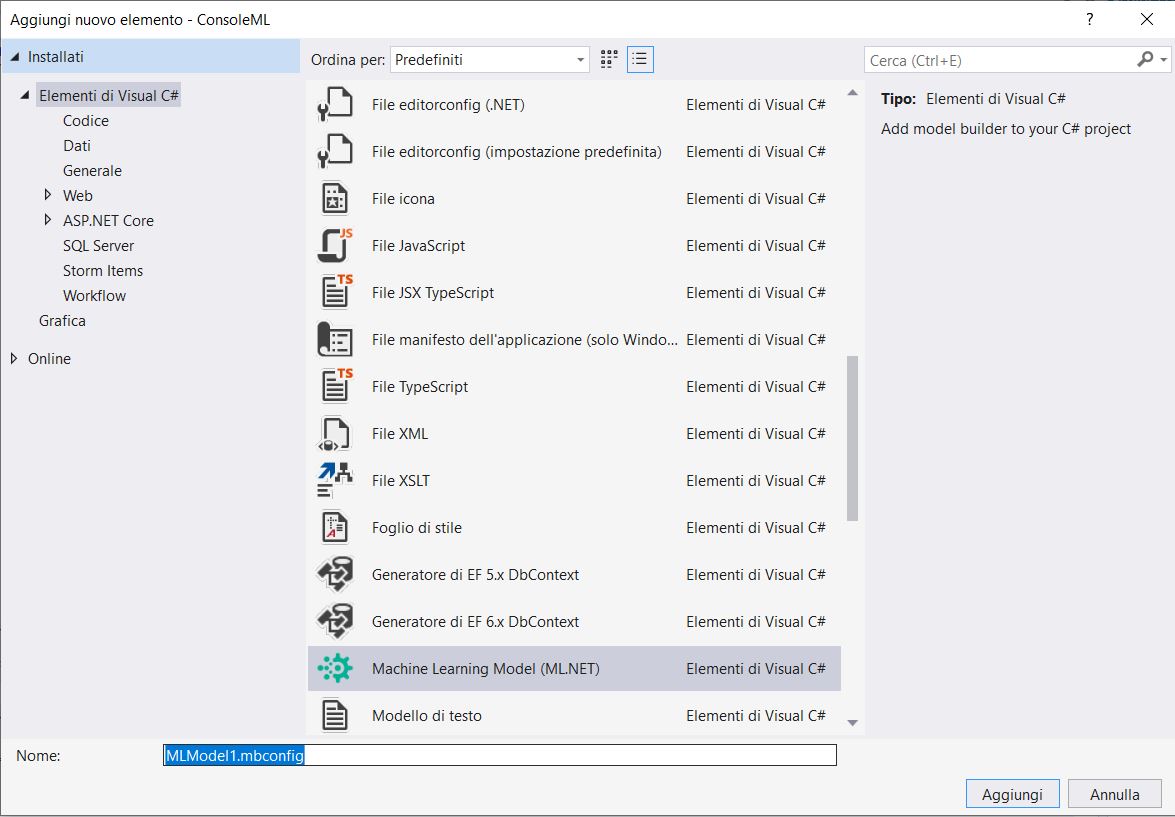Select the File XSLT template name
Screen dimensions: 1175x817
401,480
